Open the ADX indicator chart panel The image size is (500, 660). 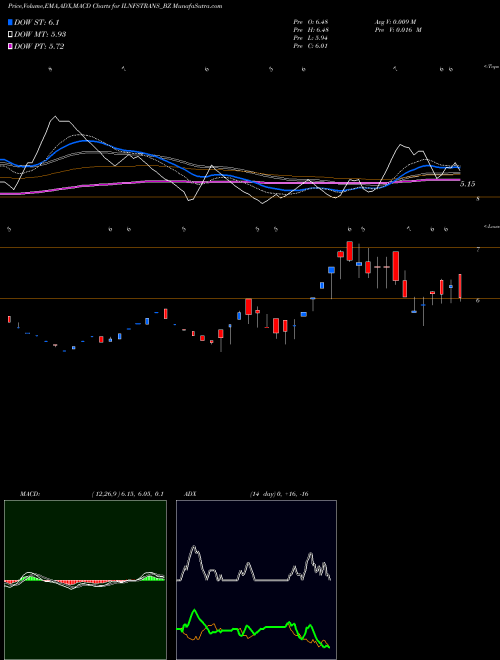click(x=256, y=580)
